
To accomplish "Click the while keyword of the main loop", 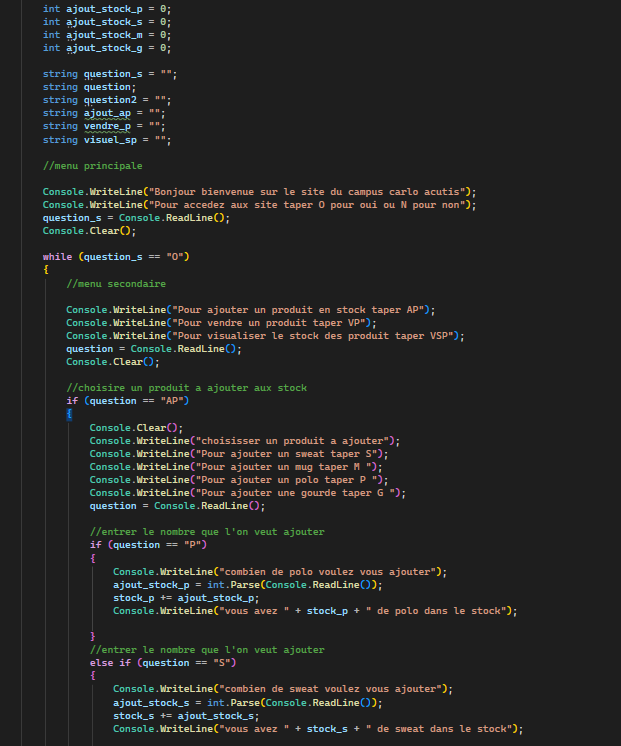I will tap(58, 257).
